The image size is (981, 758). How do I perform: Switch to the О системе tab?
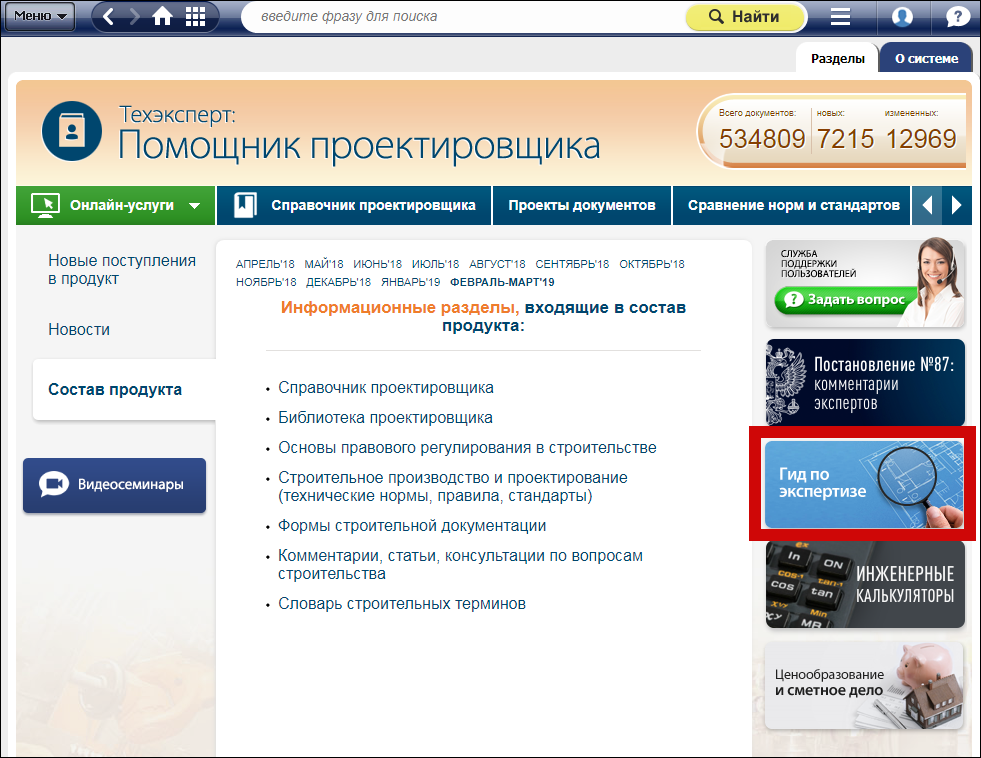click(x=926, y=58)
